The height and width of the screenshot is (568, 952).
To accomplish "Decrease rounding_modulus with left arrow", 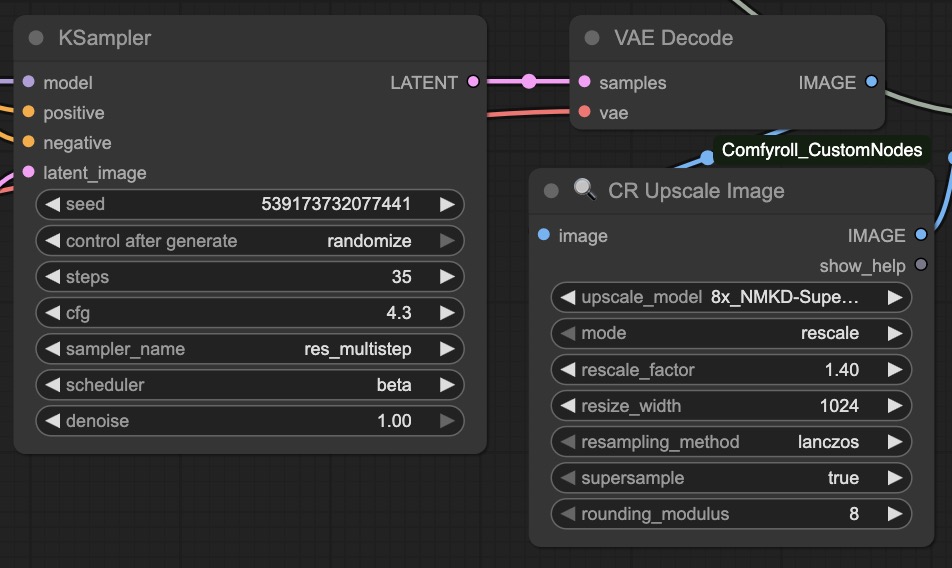I will (x=568, y=514).
